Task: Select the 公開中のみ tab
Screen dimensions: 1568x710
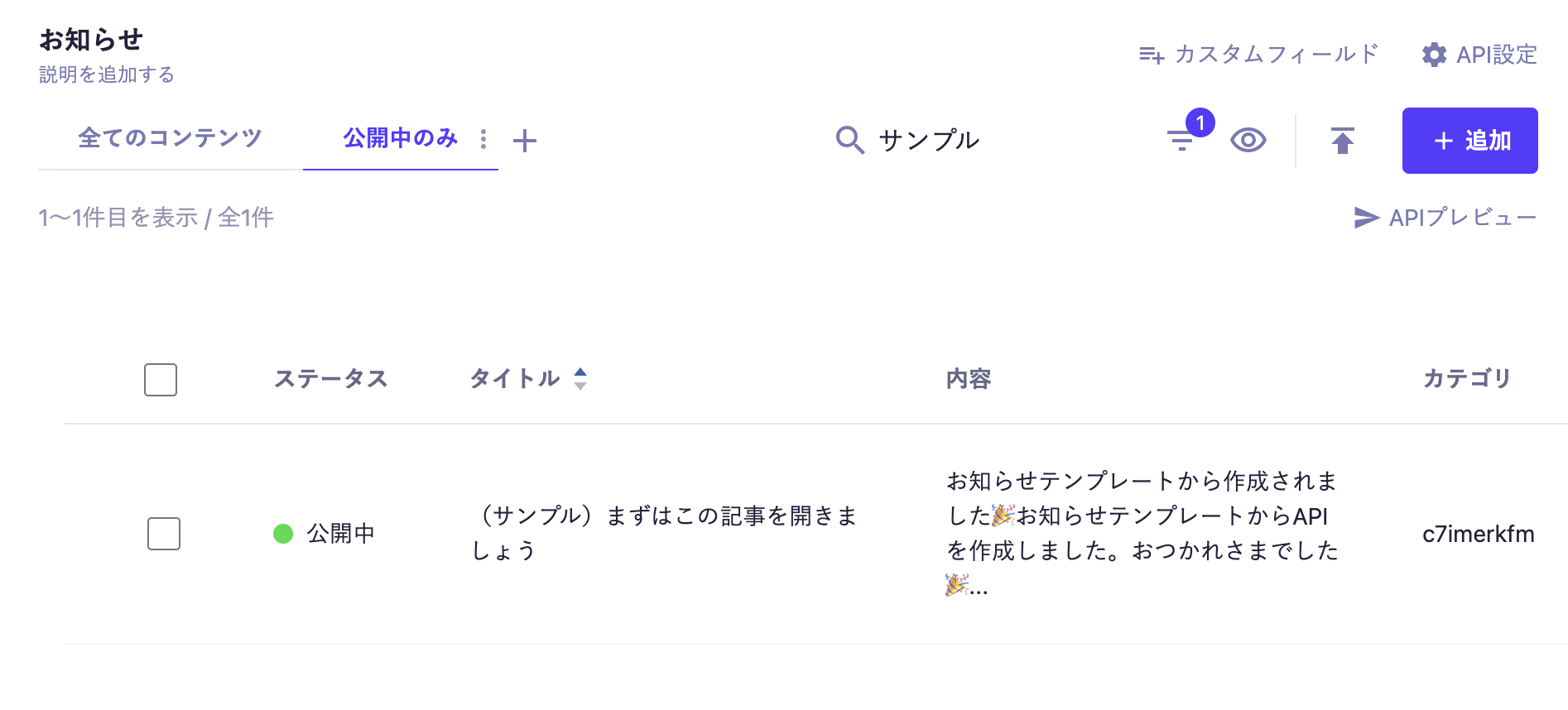Action: coord(400,137)
